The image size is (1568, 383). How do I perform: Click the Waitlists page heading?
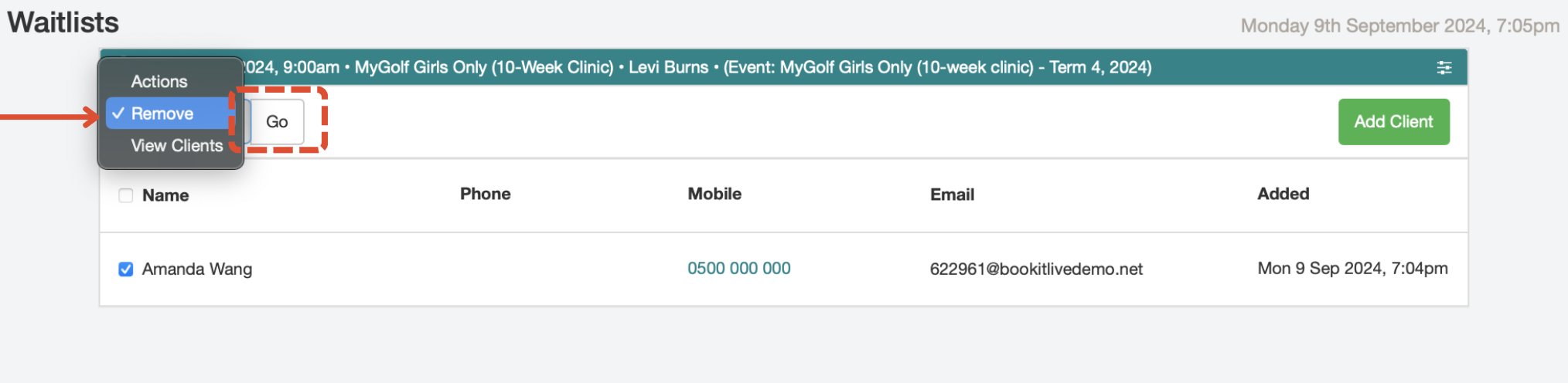point(63,22)
